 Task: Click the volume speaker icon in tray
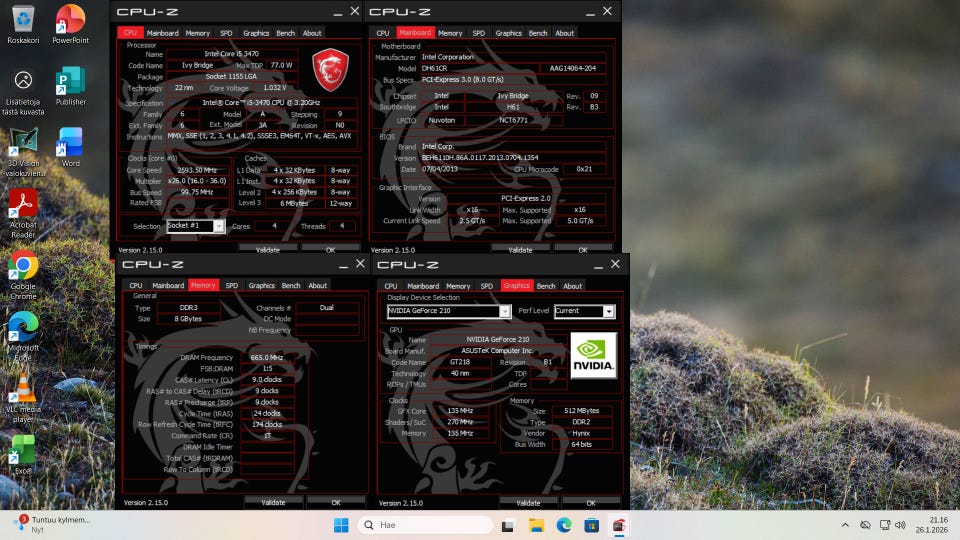click(x=900, y=525)
